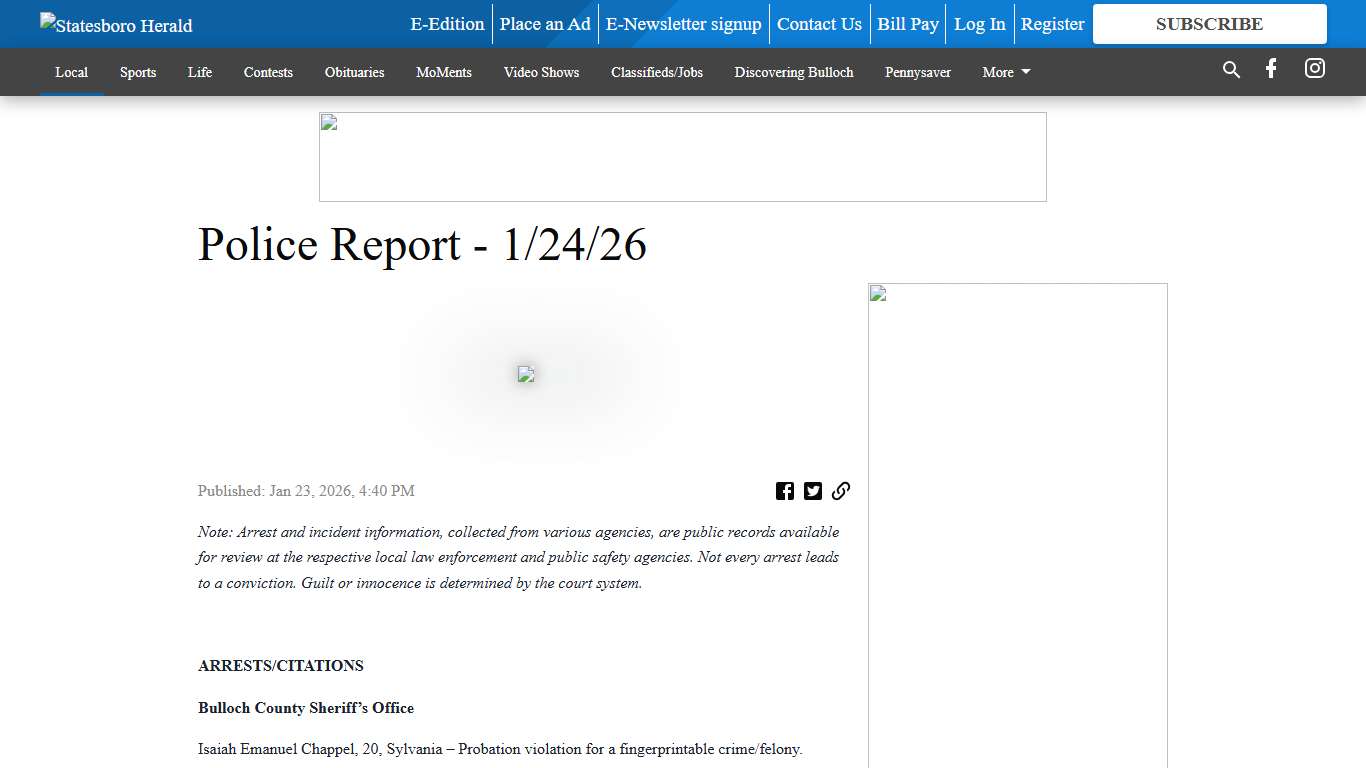
Task: Open the Instagram icon in the header
Action: coord(1314,69)
